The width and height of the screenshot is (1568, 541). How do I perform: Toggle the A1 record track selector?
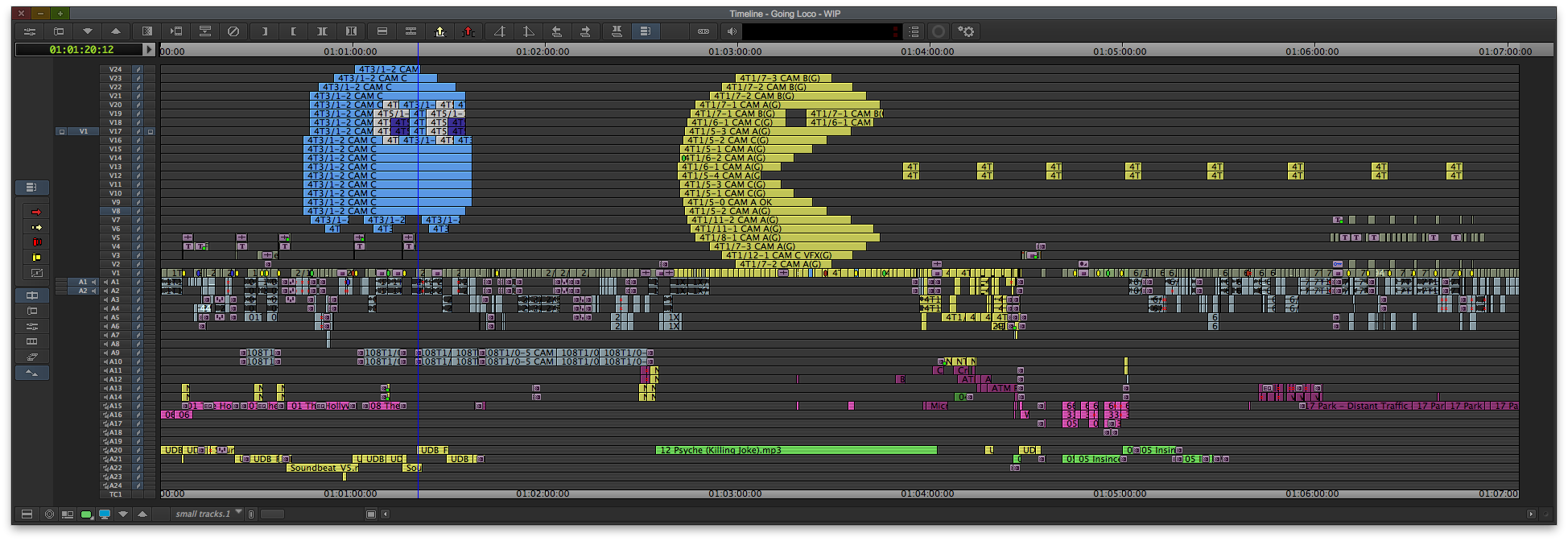[x=115, y=282]
